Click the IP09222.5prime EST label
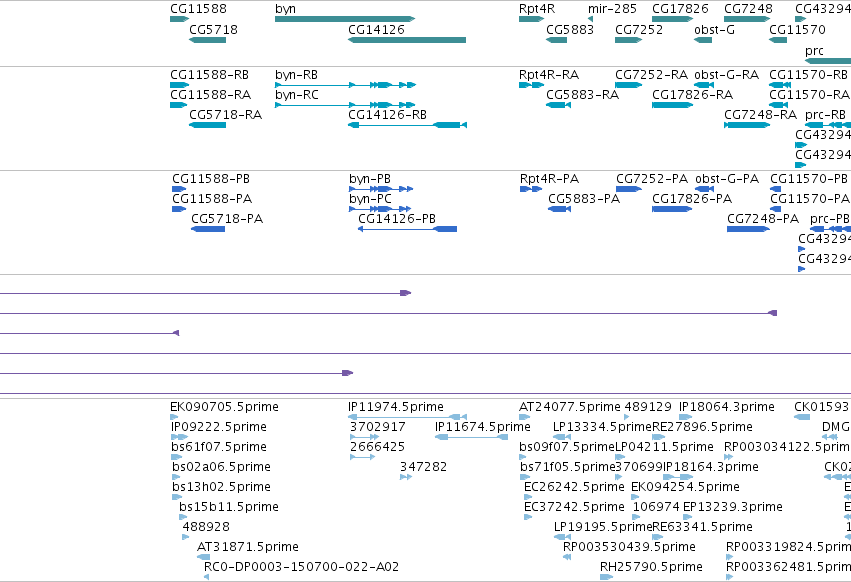Image resolution: width=851 pixels, height=582 pixels. [x=219, y=427]
